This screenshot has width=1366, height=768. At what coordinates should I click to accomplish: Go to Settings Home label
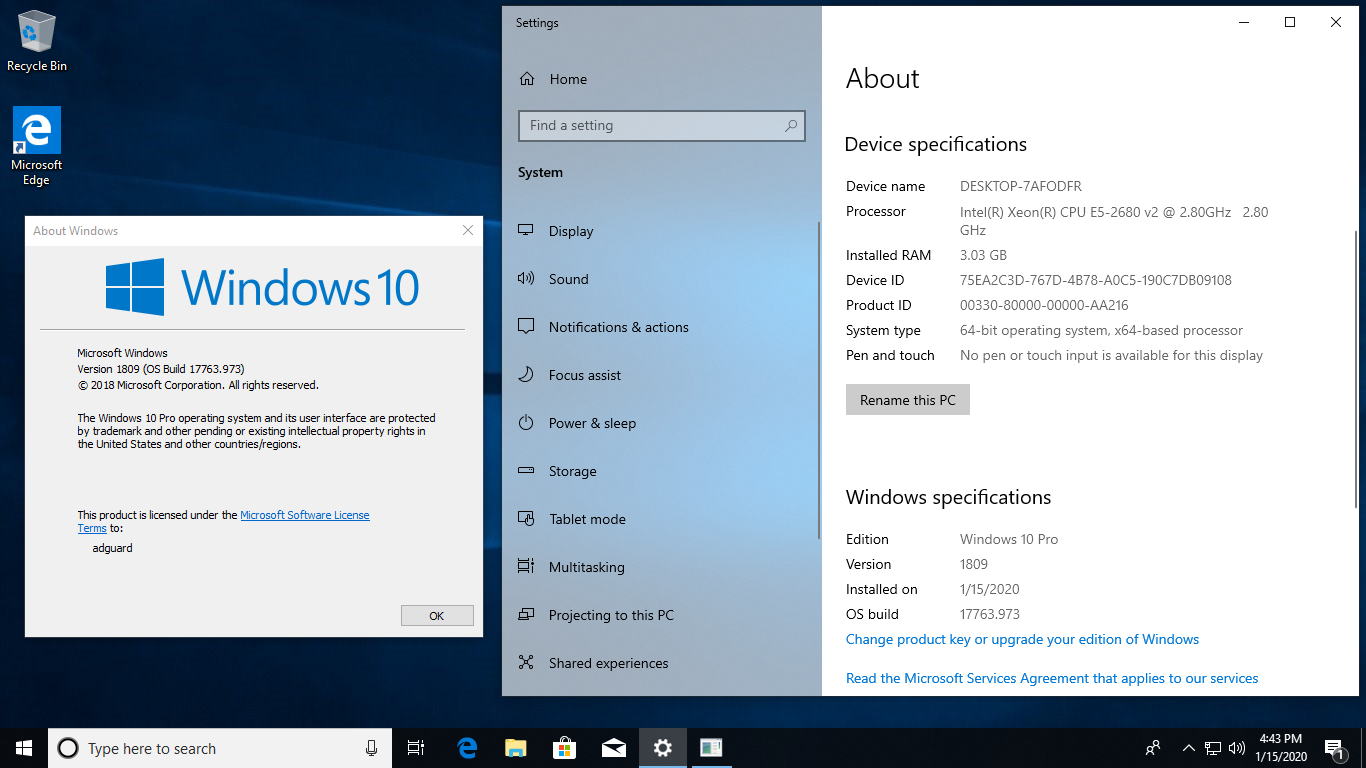(x=568, y=79)
